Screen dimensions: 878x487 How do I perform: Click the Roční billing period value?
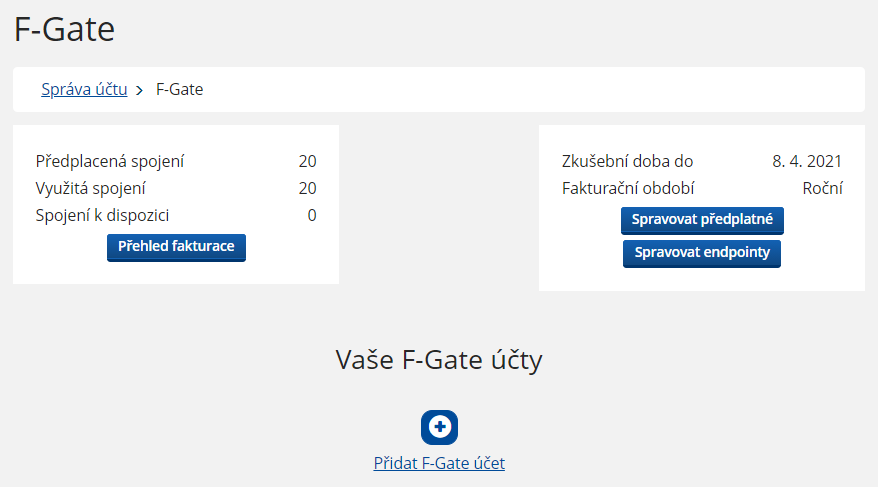(x=823, y=188)
